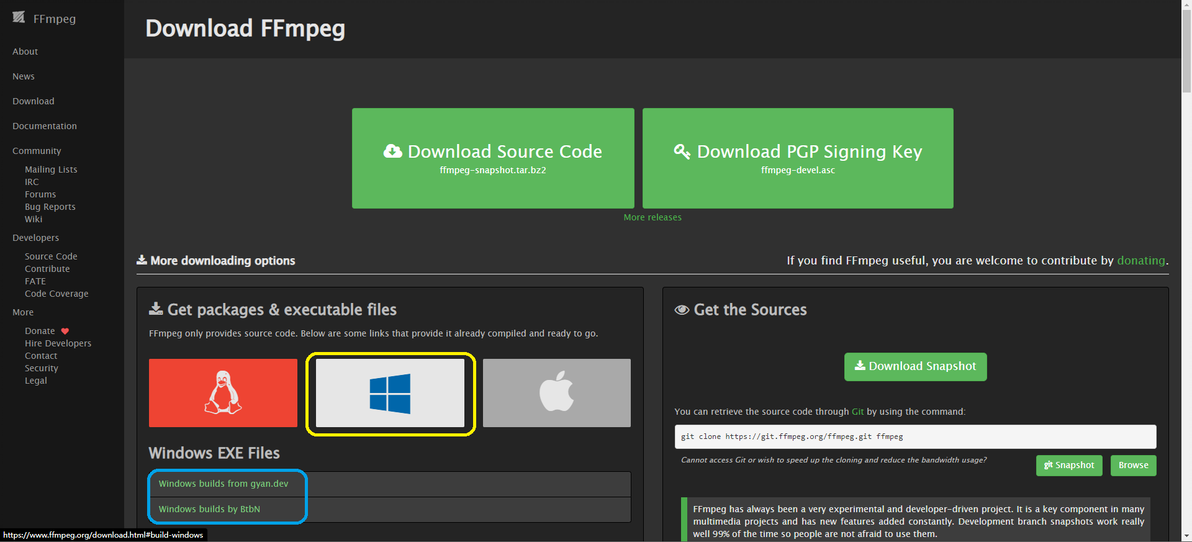Open the Git link in sources text
The height and width of the screenshot is (542, 1192).
(857, 411)
